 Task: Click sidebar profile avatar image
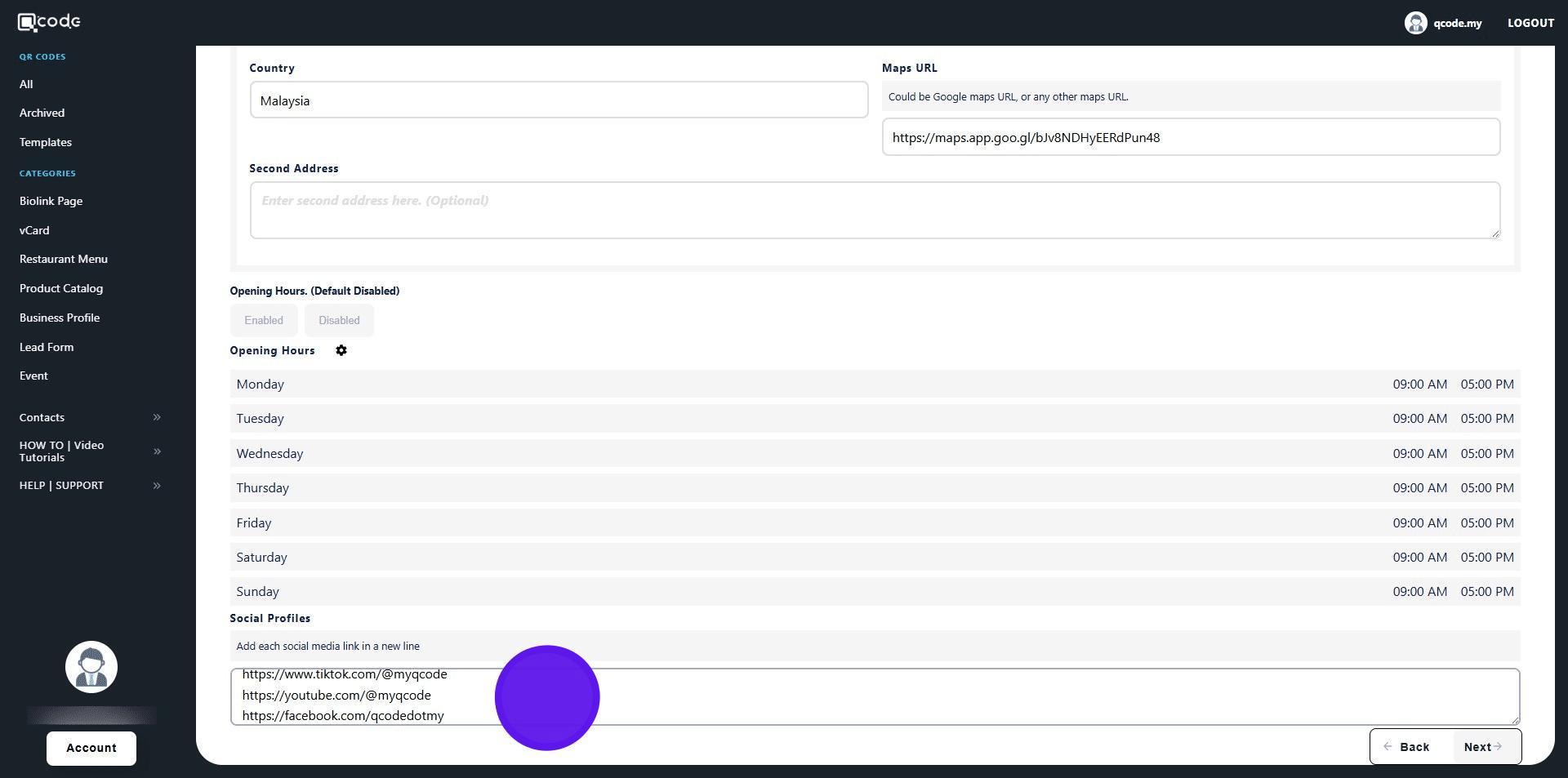coord(91,667)
